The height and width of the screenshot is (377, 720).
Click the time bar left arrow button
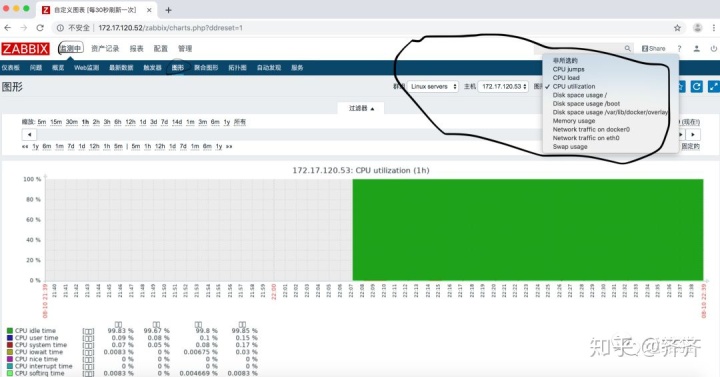29,135
